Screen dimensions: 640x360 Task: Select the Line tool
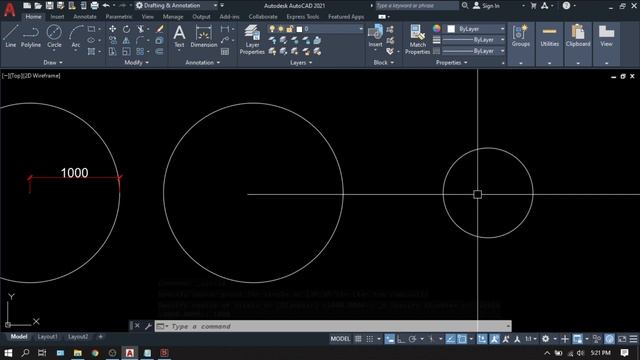11,36
